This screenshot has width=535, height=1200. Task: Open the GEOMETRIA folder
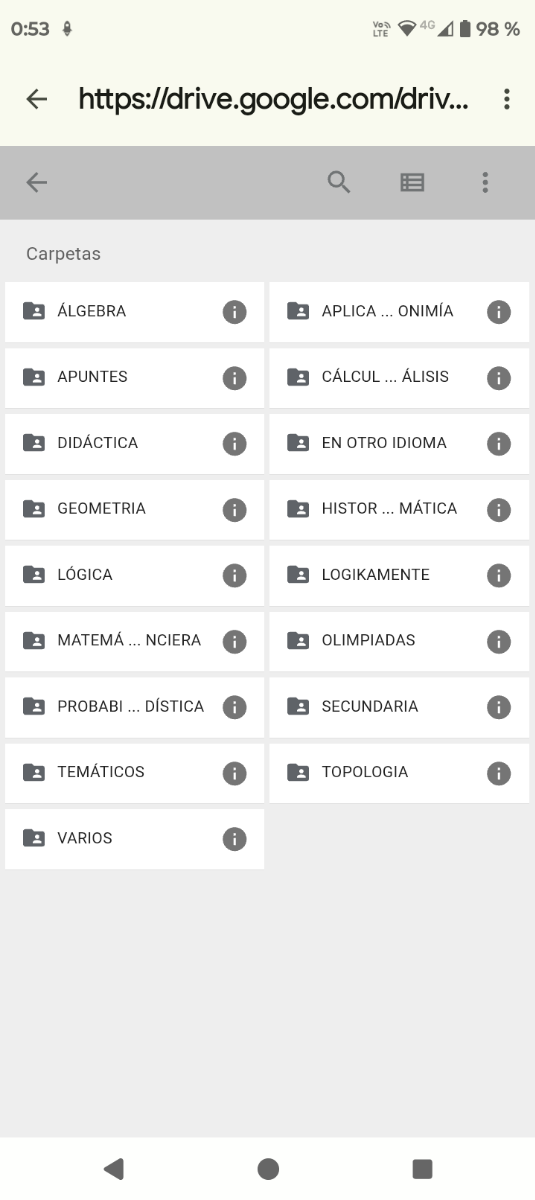[134, 509]
